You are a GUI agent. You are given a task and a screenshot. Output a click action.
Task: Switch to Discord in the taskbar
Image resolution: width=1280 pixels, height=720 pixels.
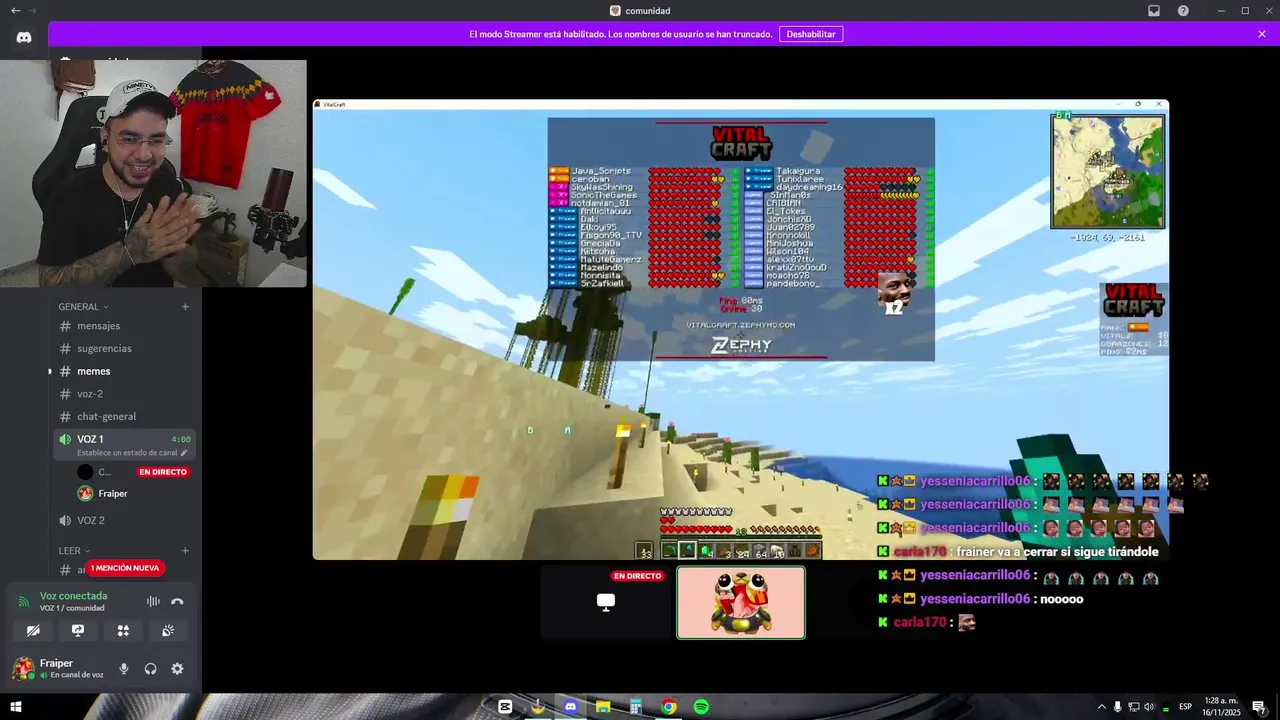[x=570, y=707]
